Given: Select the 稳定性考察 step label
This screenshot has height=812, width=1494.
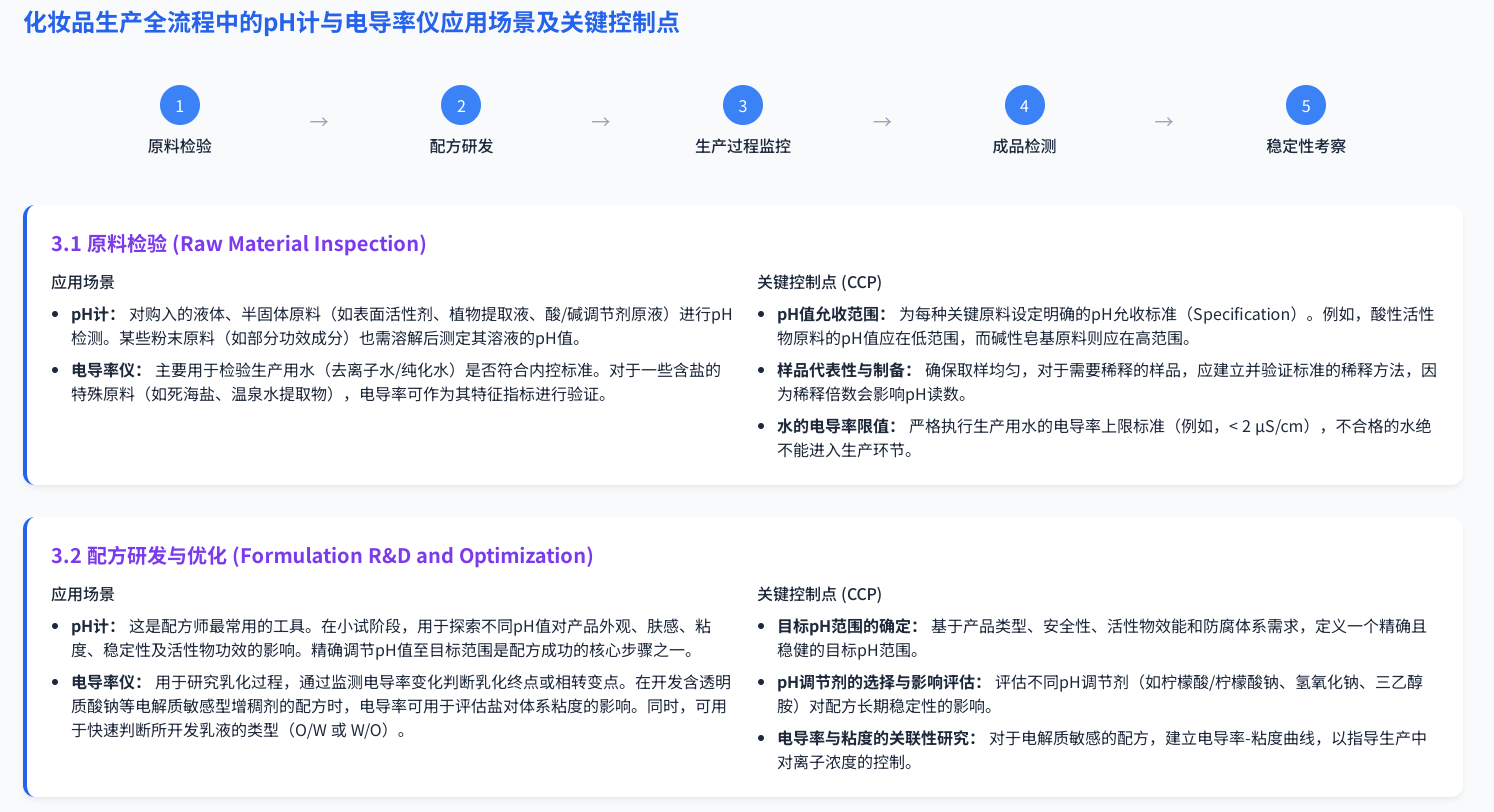Looking at the screenshot, I should (1306, 146).
